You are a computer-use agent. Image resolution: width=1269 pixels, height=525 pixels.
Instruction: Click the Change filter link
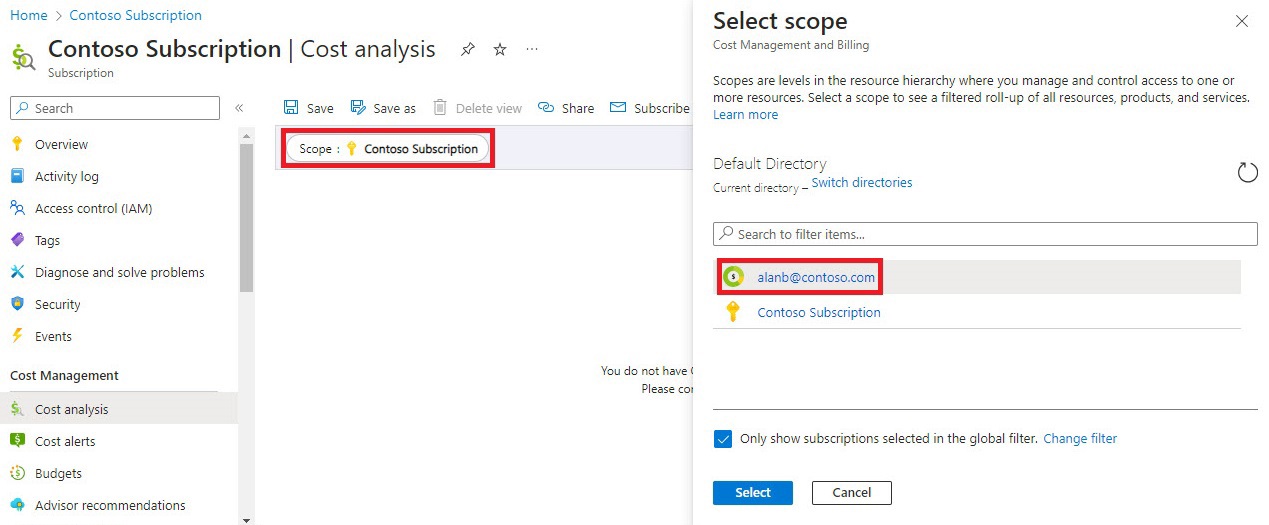[x=1080, y=439]
